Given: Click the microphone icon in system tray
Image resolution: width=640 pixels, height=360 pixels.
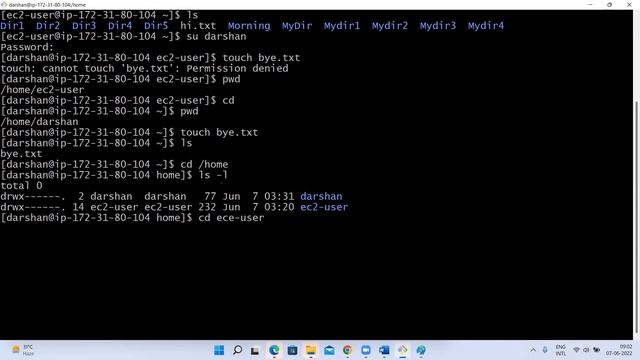Looking at the screenshot, I should [544, 350].
